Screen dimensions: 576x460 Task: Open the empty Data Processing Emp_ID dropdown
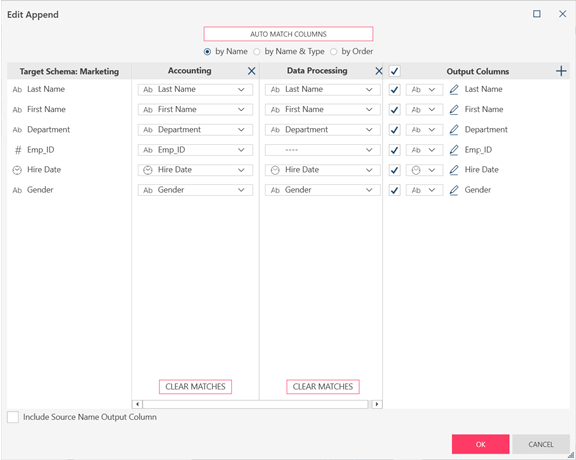(323, 150)
